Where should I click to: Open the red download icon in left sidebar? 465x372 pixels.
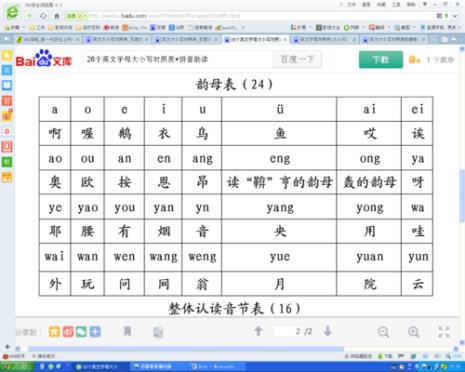point(7,146)
